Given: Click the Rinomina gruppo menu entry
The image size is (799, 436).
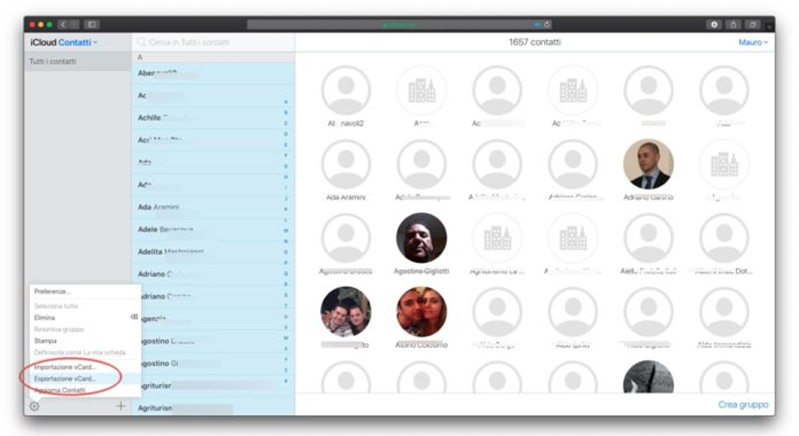Looking at the screenshot, I should tap(59, 329).
